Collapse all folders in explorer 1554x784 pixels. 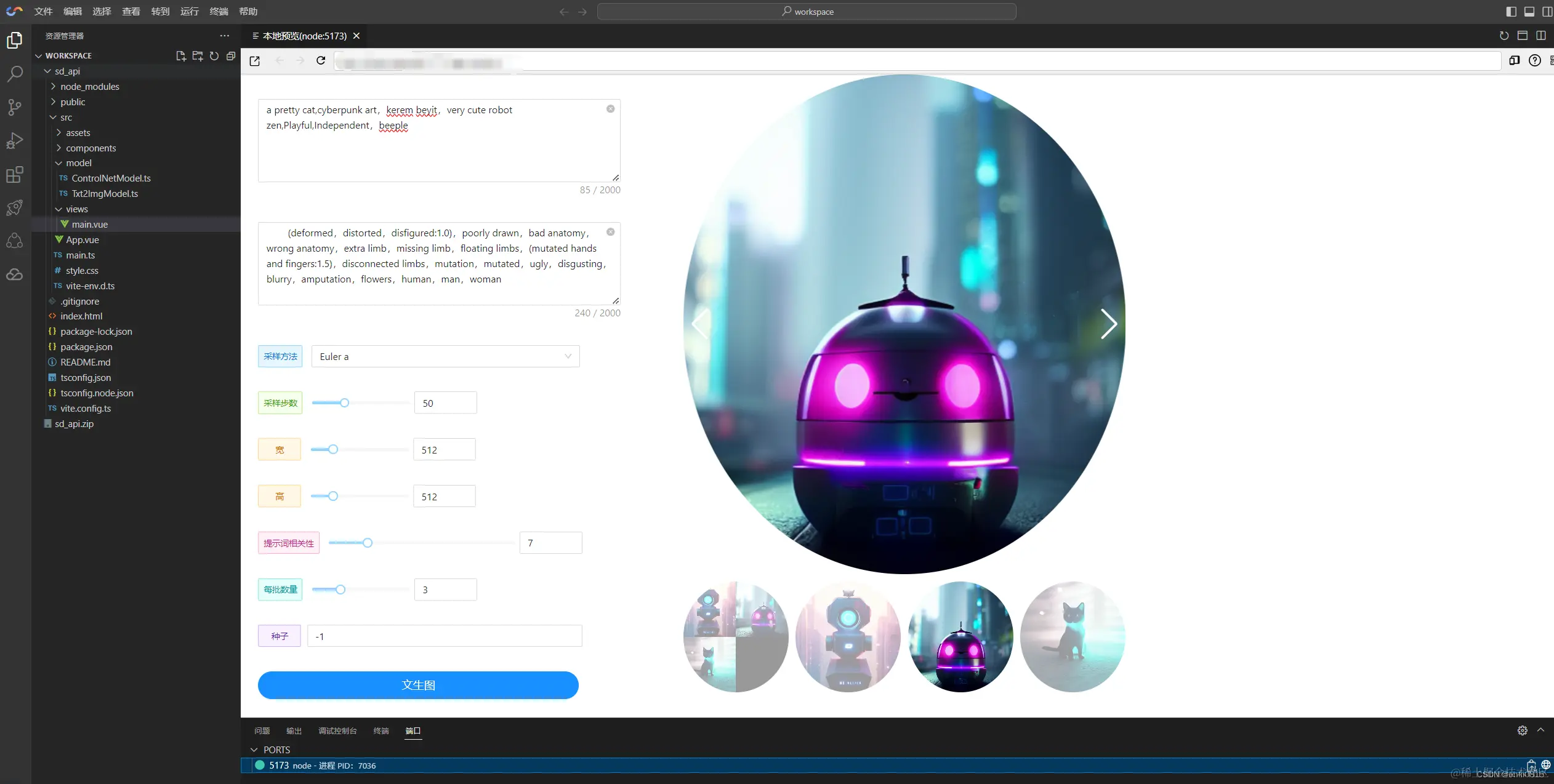(x=231, y=56)
